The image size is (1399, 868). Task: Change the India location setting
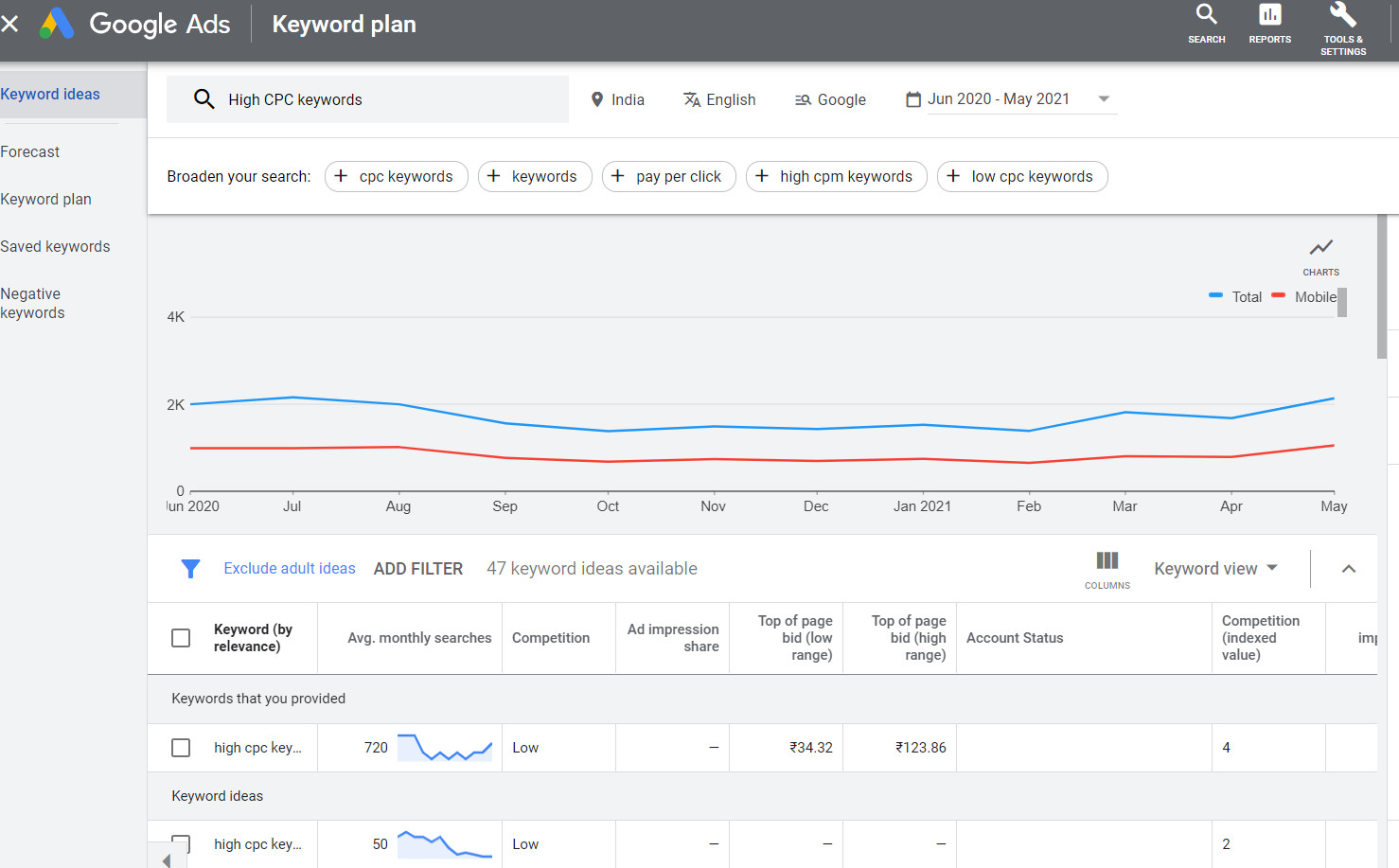pos(617,99)
